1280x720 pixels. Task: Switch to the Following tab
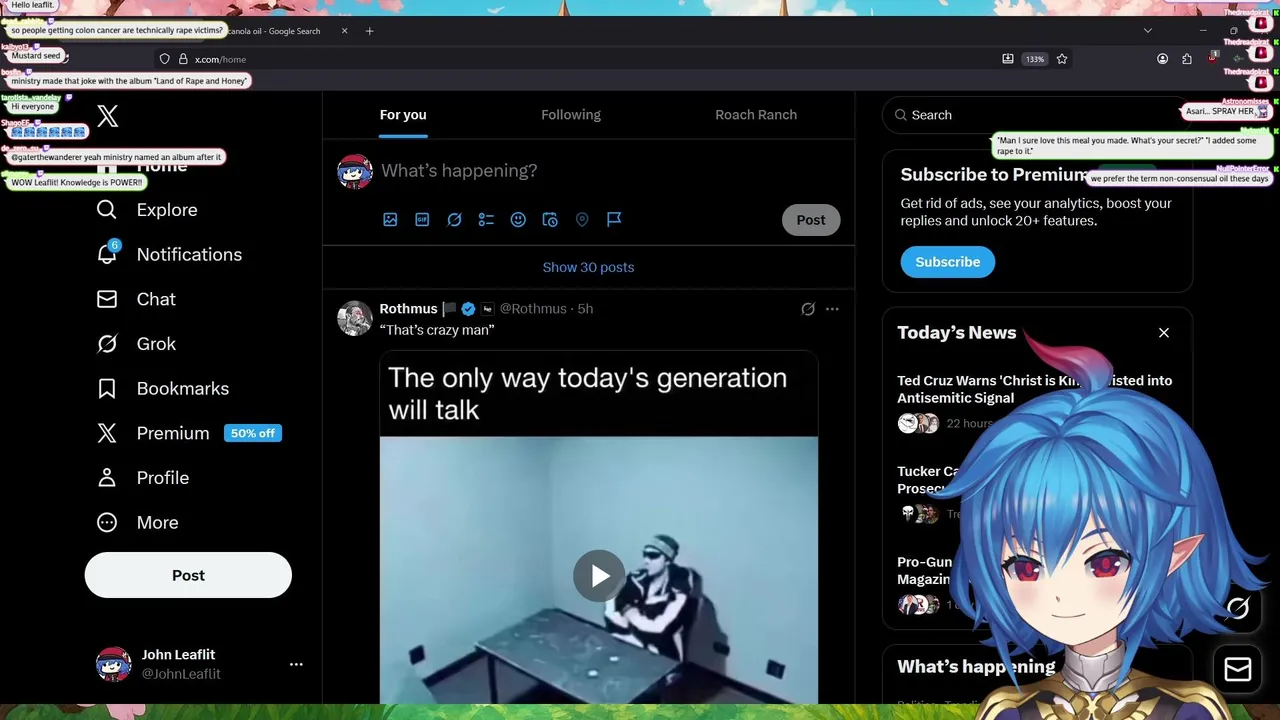click(x=571, y=114)
